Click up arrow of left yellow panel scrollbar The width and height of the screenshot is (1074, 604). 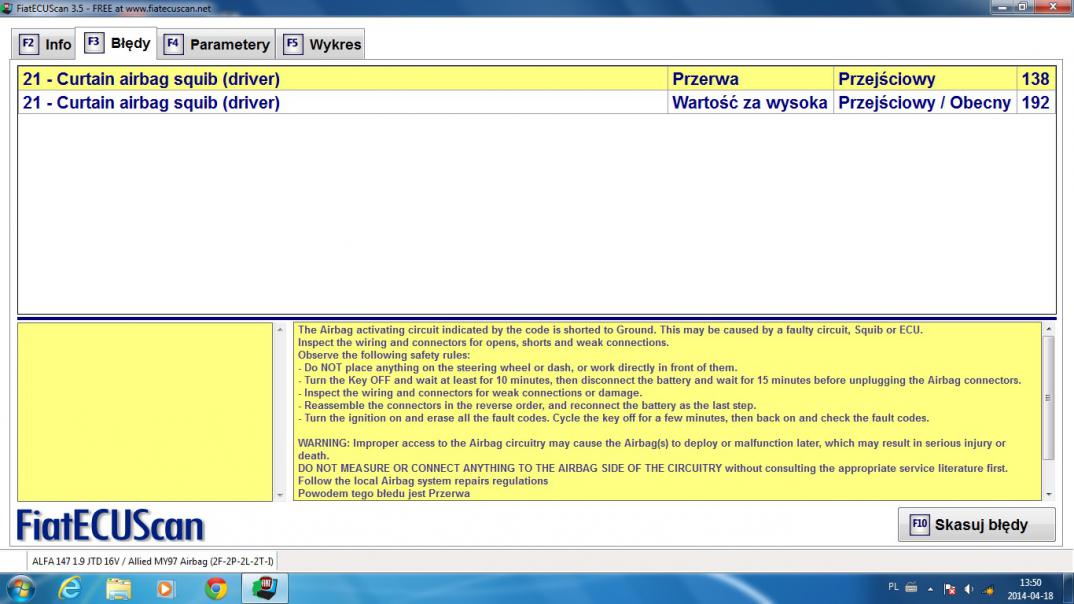coord(279,329)
